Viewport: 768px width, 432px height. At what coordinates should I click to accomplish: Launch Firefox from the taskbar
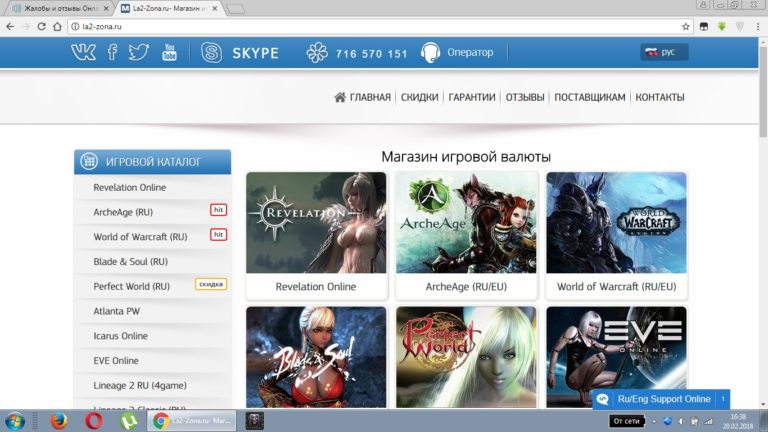[59, 421]
